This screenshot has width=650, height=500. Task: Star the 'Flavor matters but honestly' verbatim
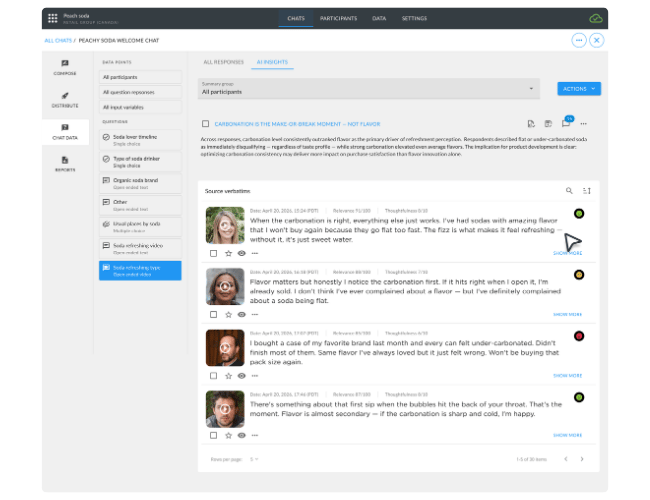[228, 314]
